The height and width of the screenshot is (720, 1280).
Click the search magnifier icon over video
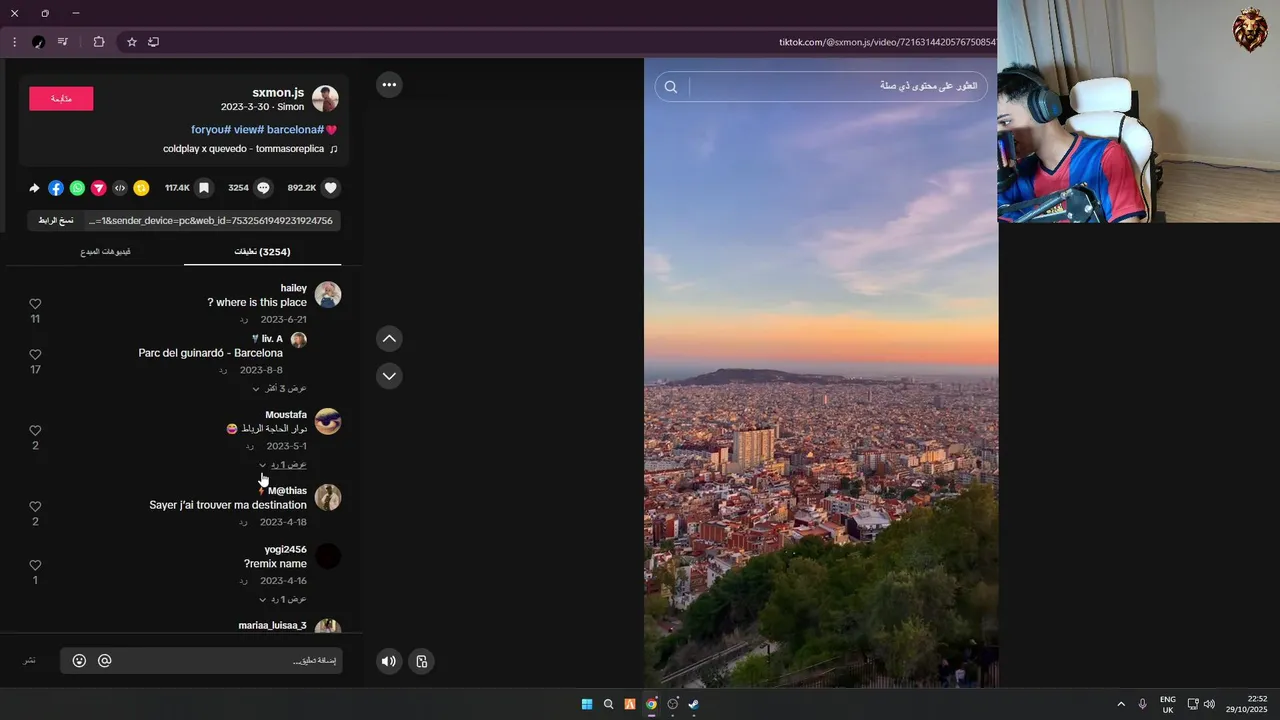point(671,87)
